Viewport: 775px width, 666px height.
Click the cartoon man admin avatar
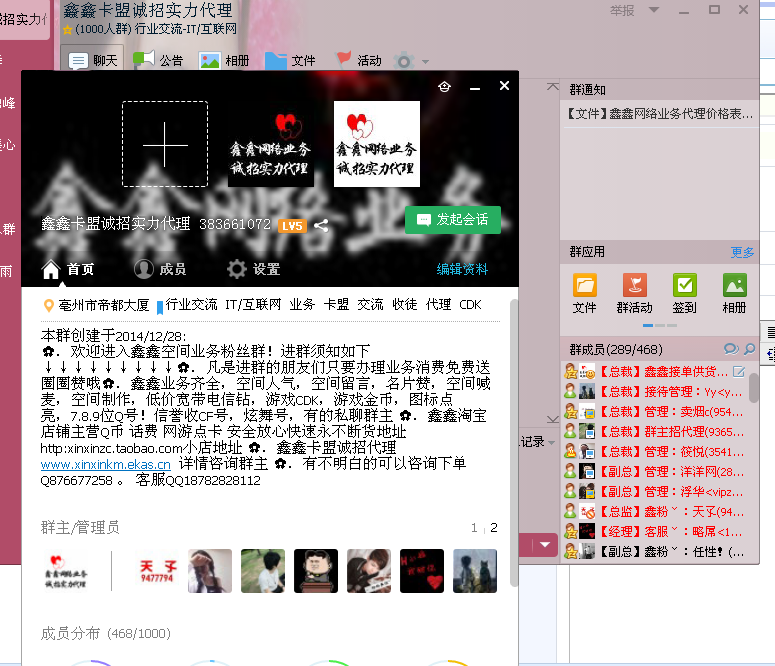coord(316,571)
